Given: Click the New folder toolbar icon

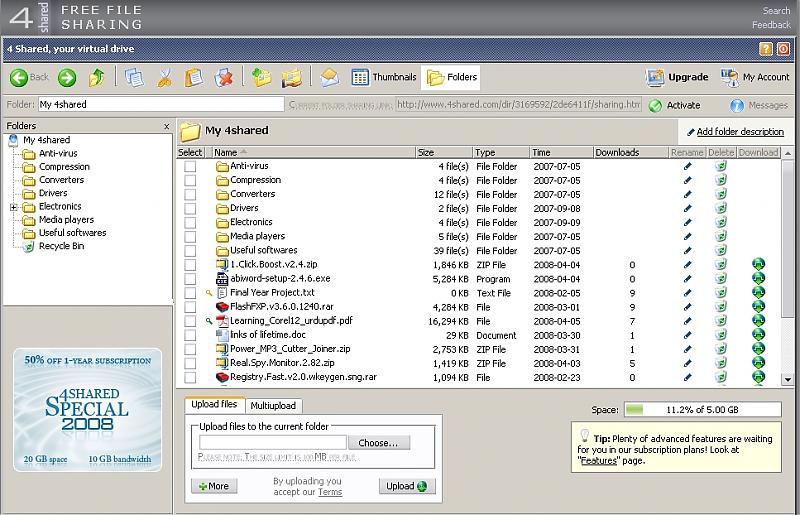Looking at the screenshot, I should (262, 78).
